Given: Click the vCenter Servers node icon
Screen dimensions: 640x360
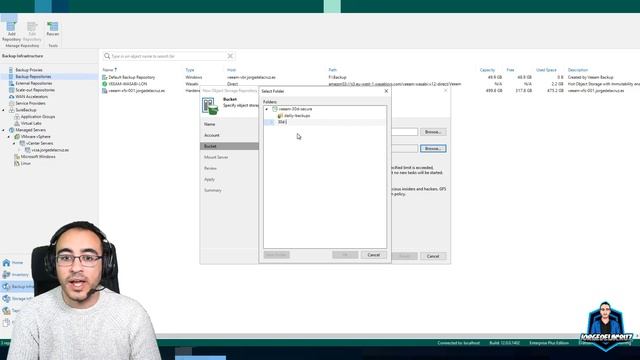Looking at the screenshot, I should click(x=22, y=143).
